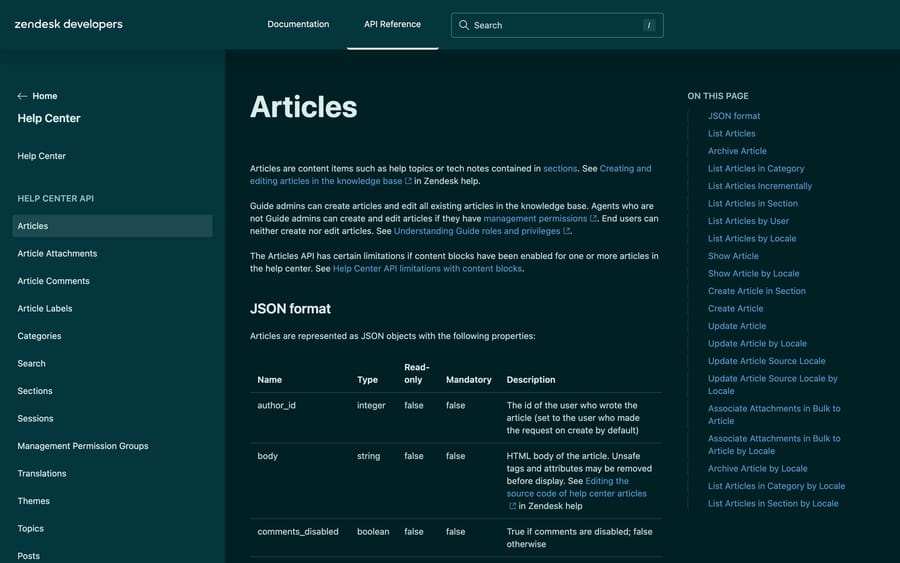The width and height of the screenshot is (900, 563).
Task: Jump to Update Article by Locale
Action: pyautogui.click(x=757, y=344)
